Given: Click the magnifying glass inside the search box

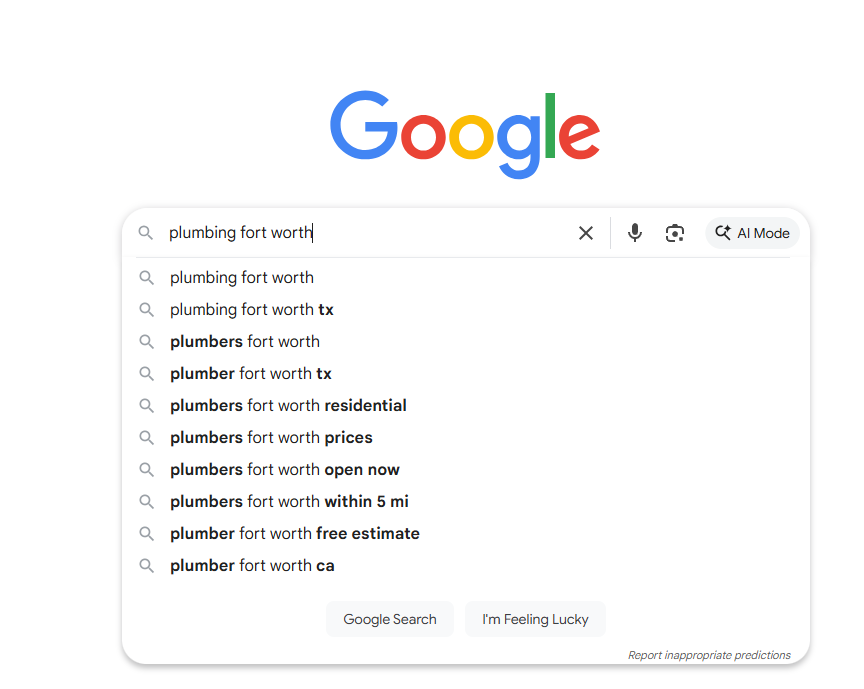Looking at the screenshot, I should pyautogui.click(x=146, y=232).
